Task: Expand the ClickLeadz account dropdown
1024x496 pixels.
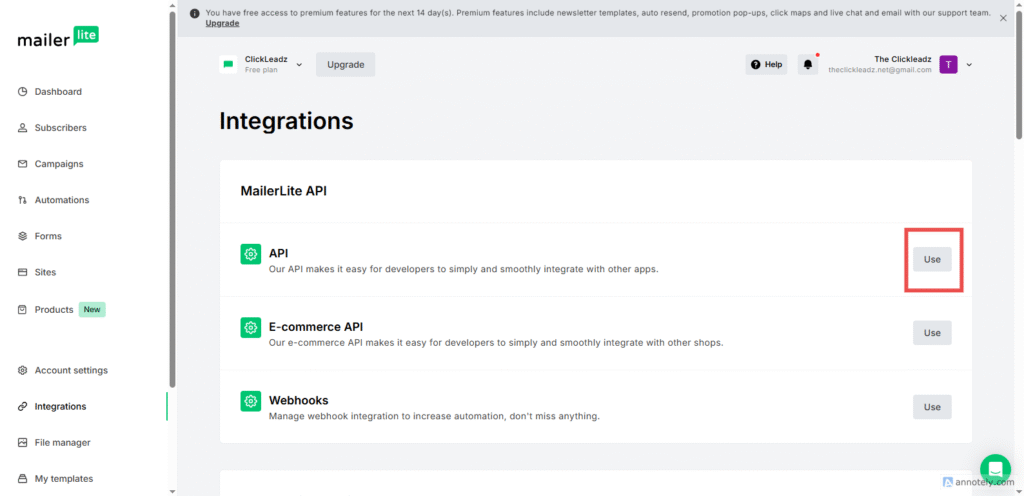Action: pos(299,65)
